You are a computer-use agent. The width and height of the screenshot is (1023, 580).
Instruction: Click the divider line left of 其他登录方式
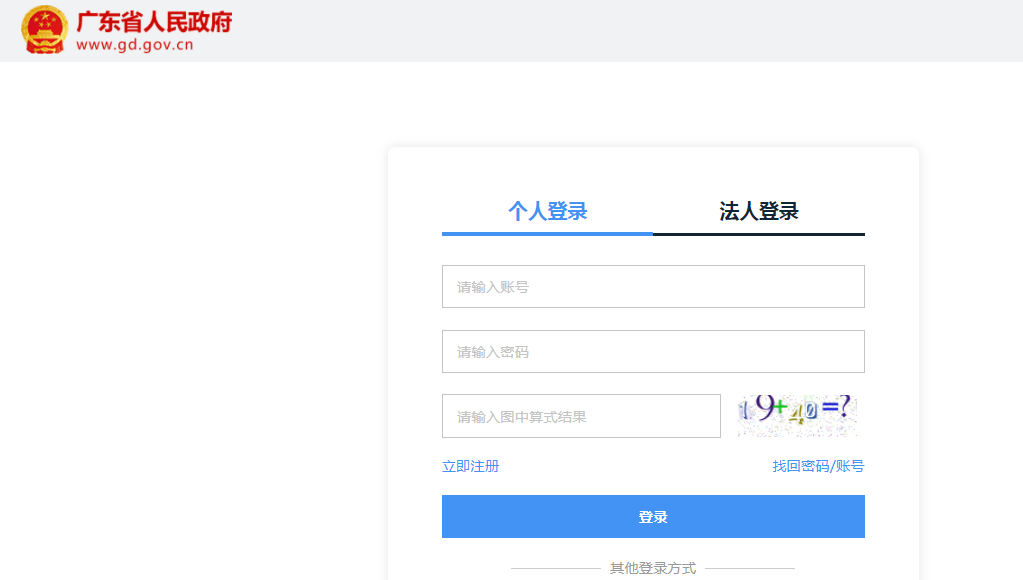pos(556,568)
